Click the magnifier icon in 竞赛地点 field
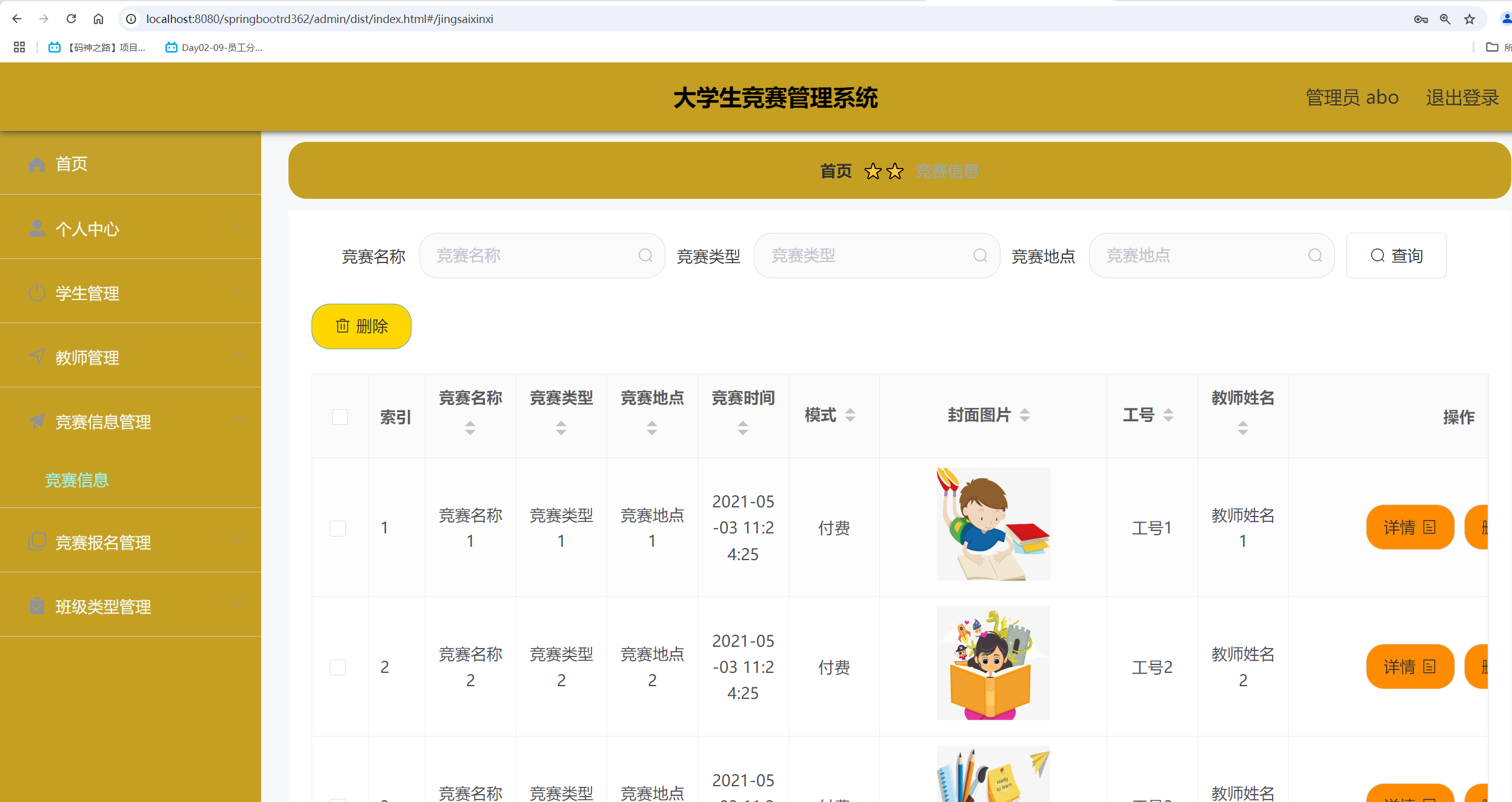Viewport: 1512px width, 802px height. coord(1314,256)
